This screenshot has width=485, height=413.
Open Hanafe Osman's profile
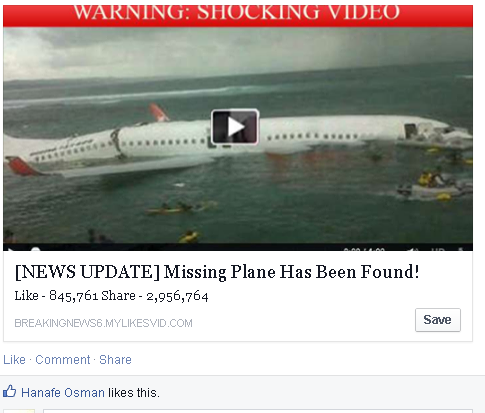click(x=63, y=393)
